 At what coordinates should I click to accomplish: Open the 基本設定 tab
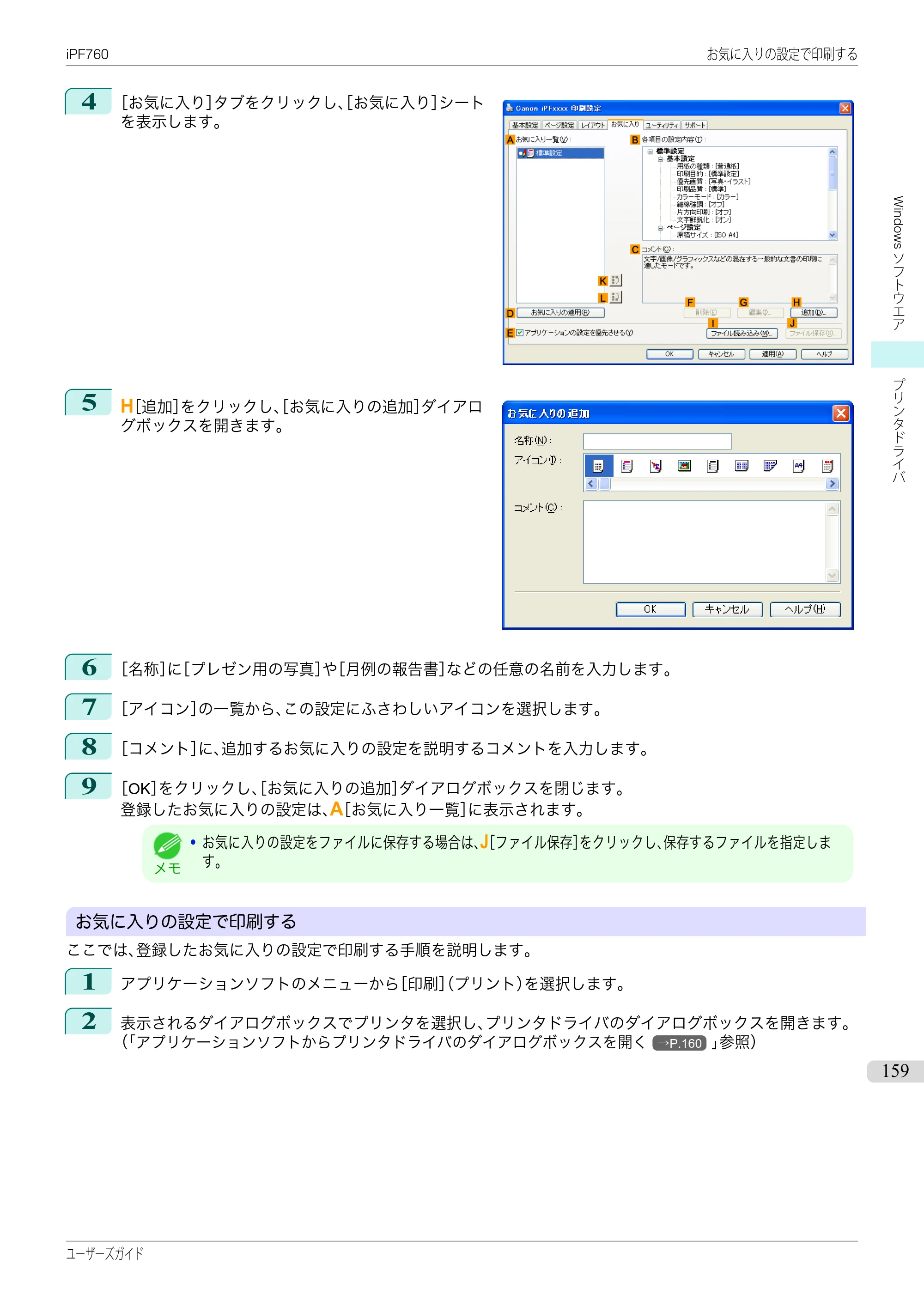[525, 125]
